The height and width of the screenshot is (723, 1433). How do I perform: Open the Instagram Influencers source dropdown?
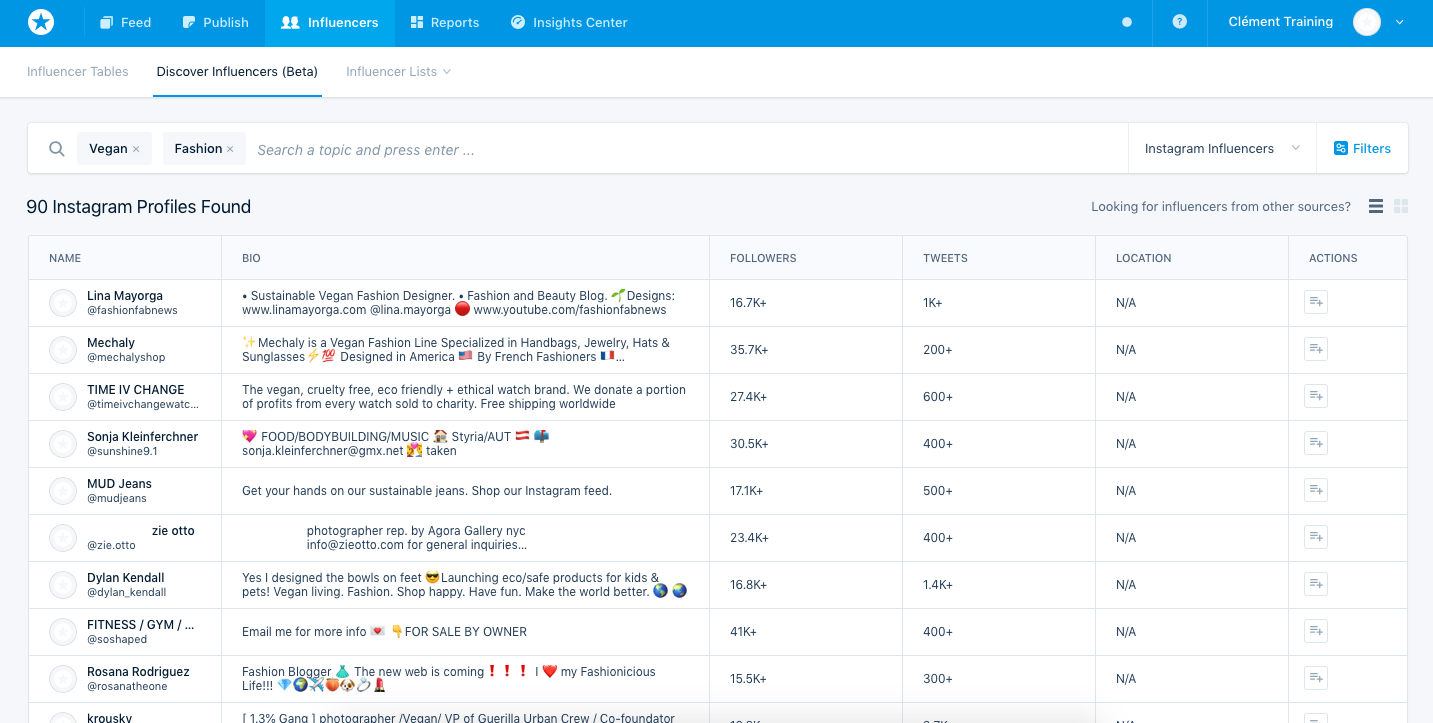pyautogui.click(x=1222, y=149)
